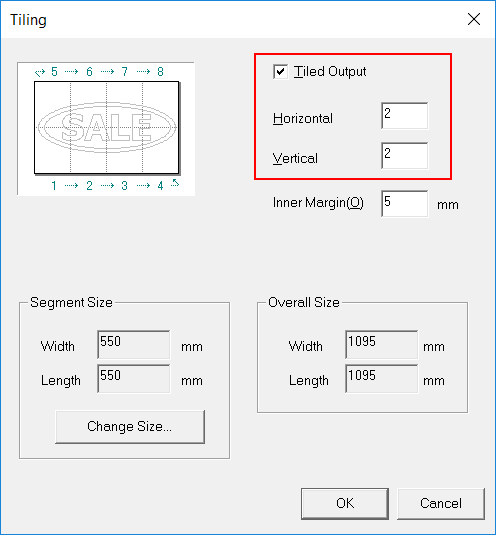The width and height of the screenshot is (496, 535).
Task: Open the Change Size dialog
Action: pos(130,426)
